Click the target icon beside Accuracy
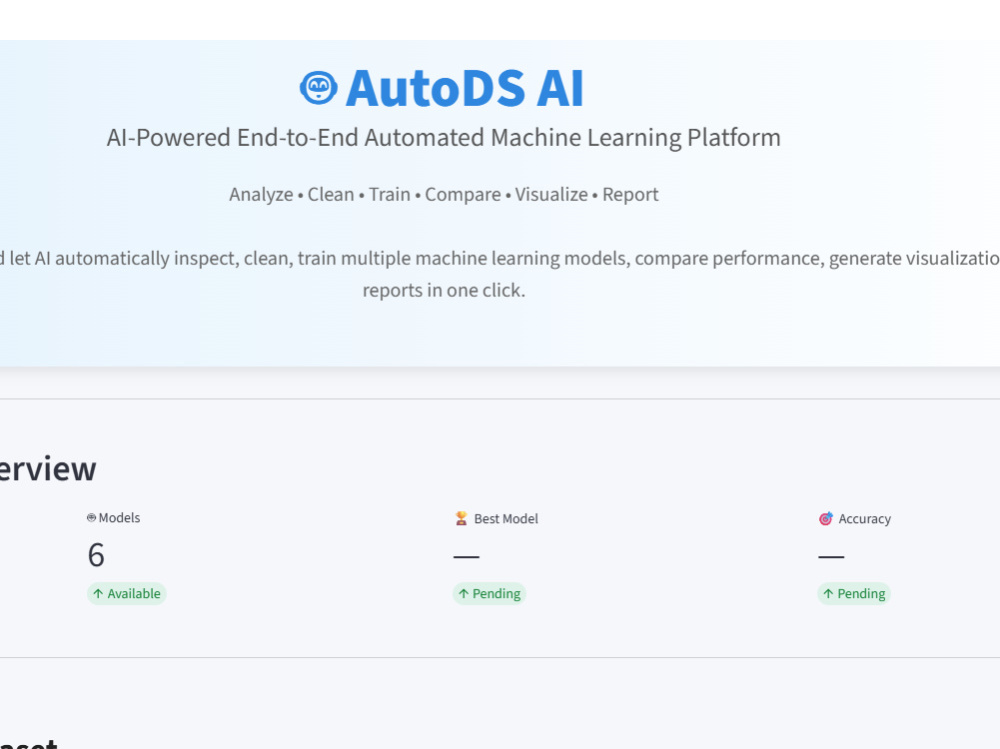Image resolution: width=1000 pixels, height=749 pixels. point(826,519)
